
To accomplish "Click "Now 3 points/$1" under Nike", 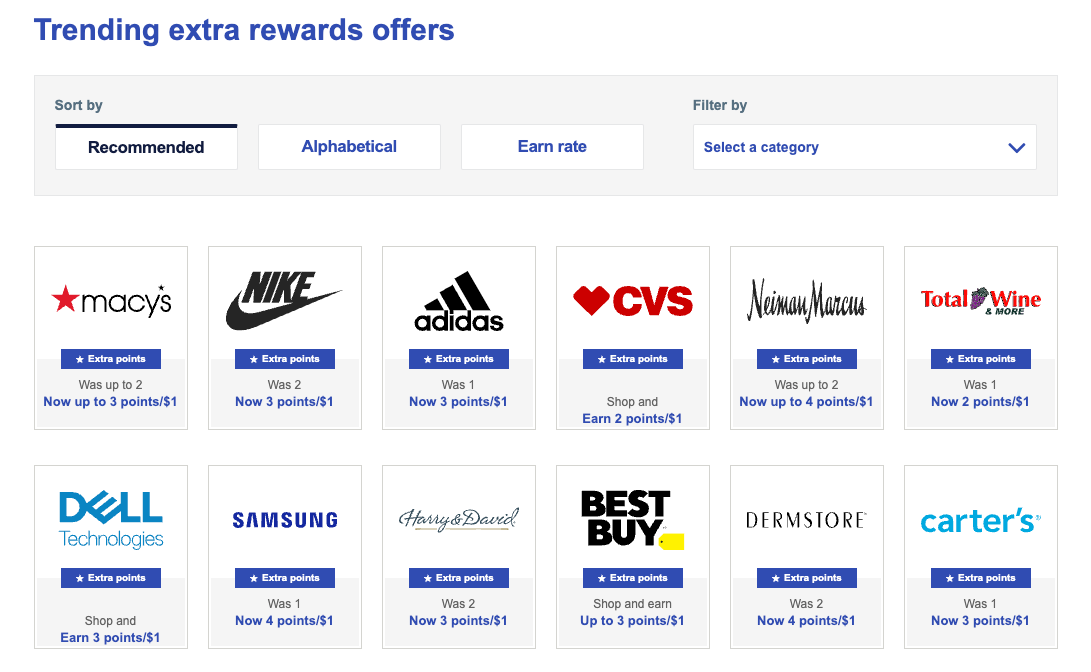I will (284, 402).
